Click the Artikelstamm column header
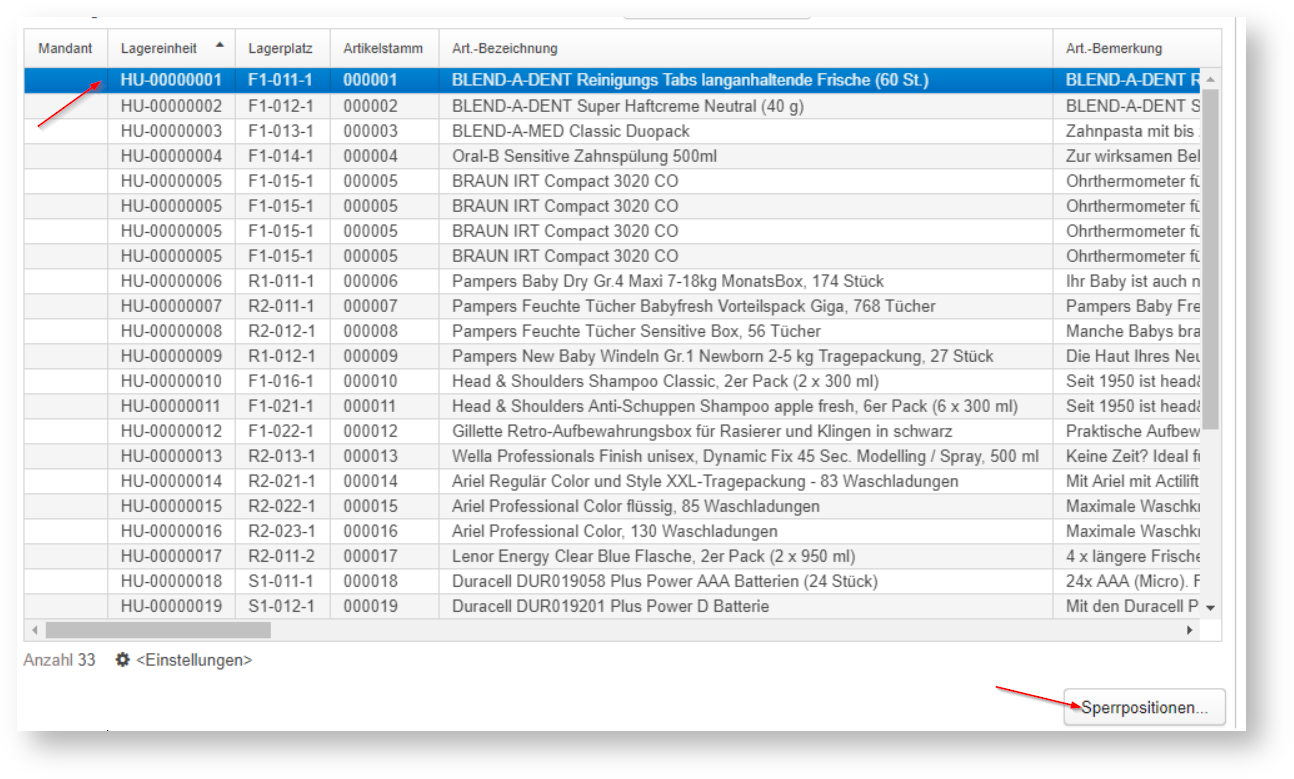 tap(384, 48)
